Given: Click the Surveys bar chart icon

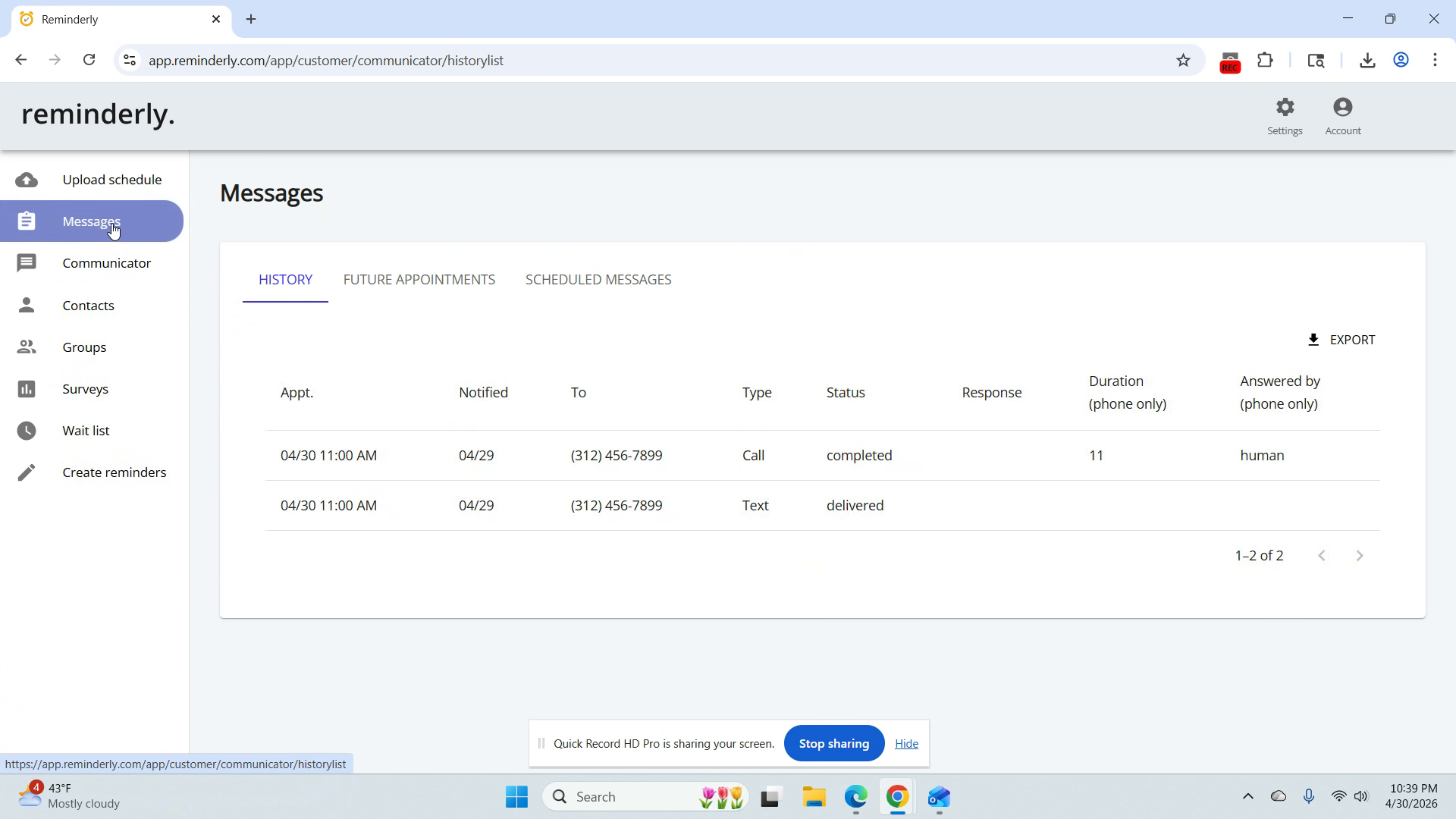Looking at the screenshot, I should click(27, 389).
